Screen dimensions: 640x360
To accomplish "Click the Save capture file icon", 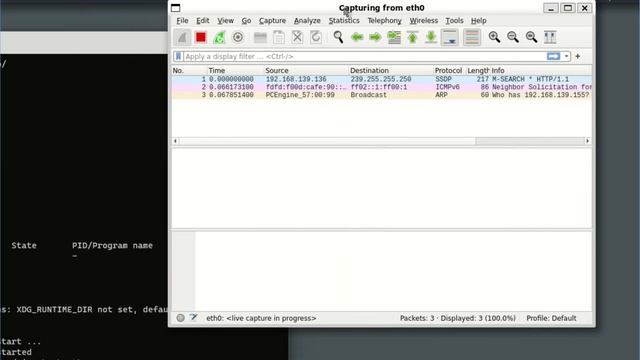I will pyautogui.click(x=279, y=37).
